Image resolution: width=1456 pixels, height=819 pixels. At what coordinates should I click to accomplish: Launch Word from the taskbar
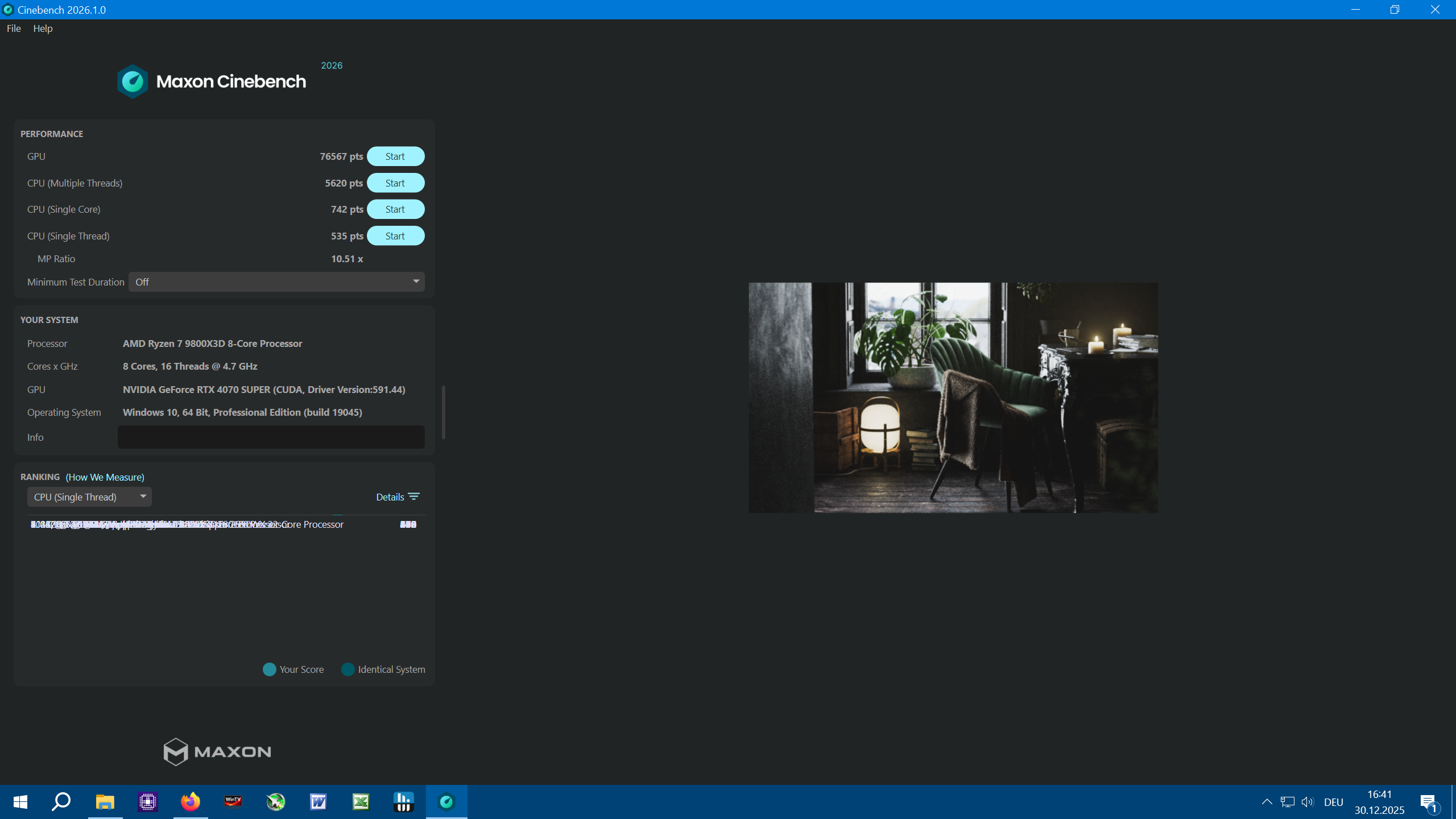318,802
